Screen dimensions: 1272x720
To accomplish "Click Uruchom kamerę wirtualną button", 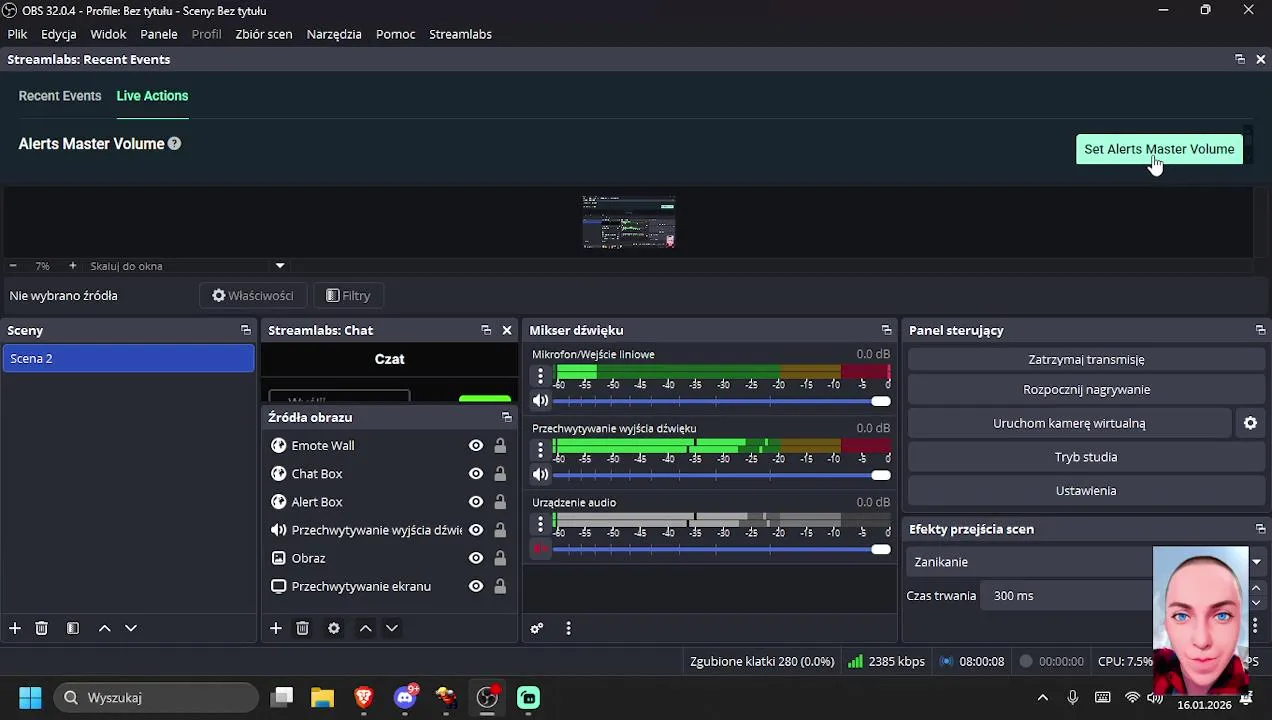I will (x=1069, y=423).
